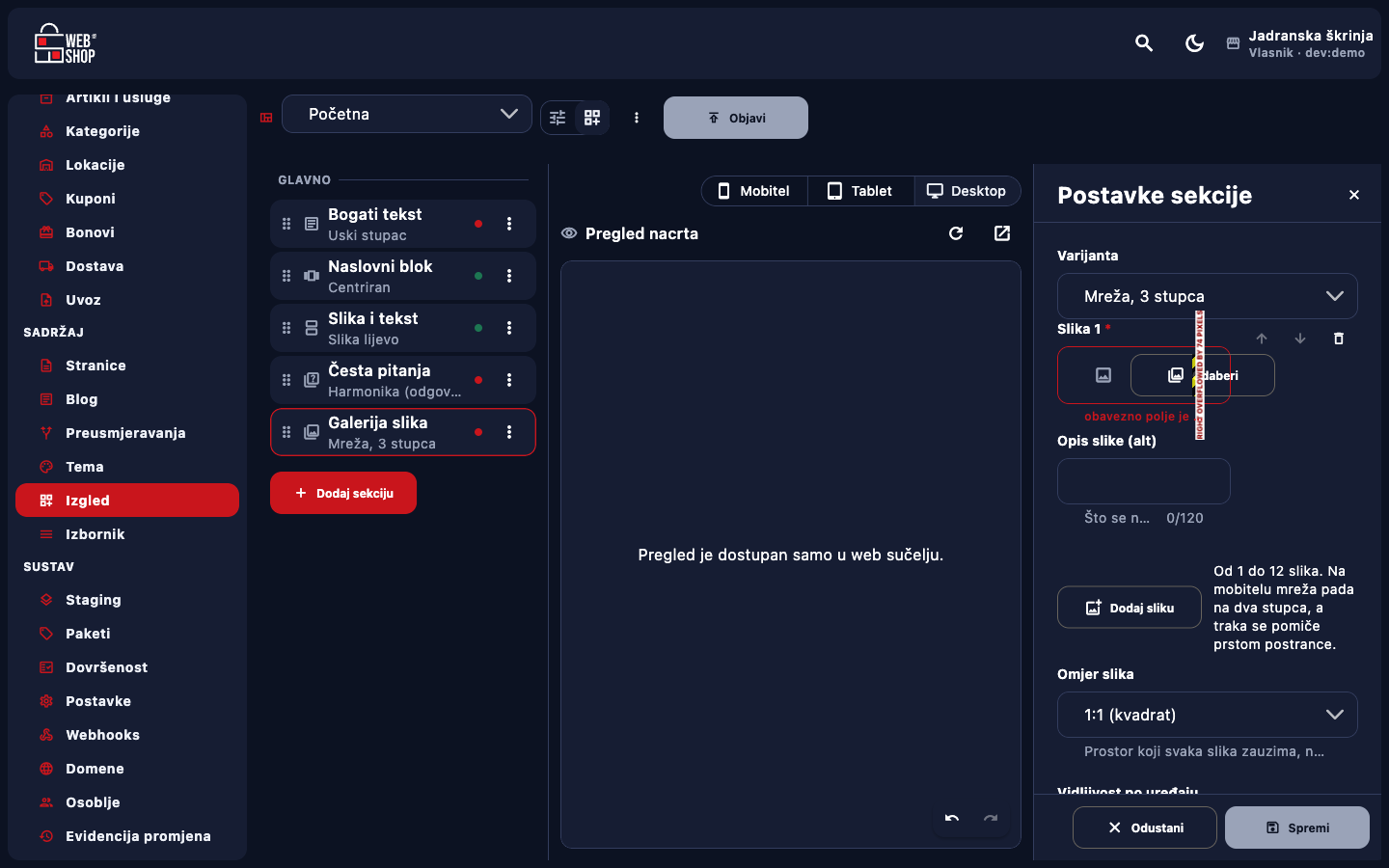Viewport: 1389px width, 868px height.
Task: Move Slika 1 up arrow
Action: 1262,339
